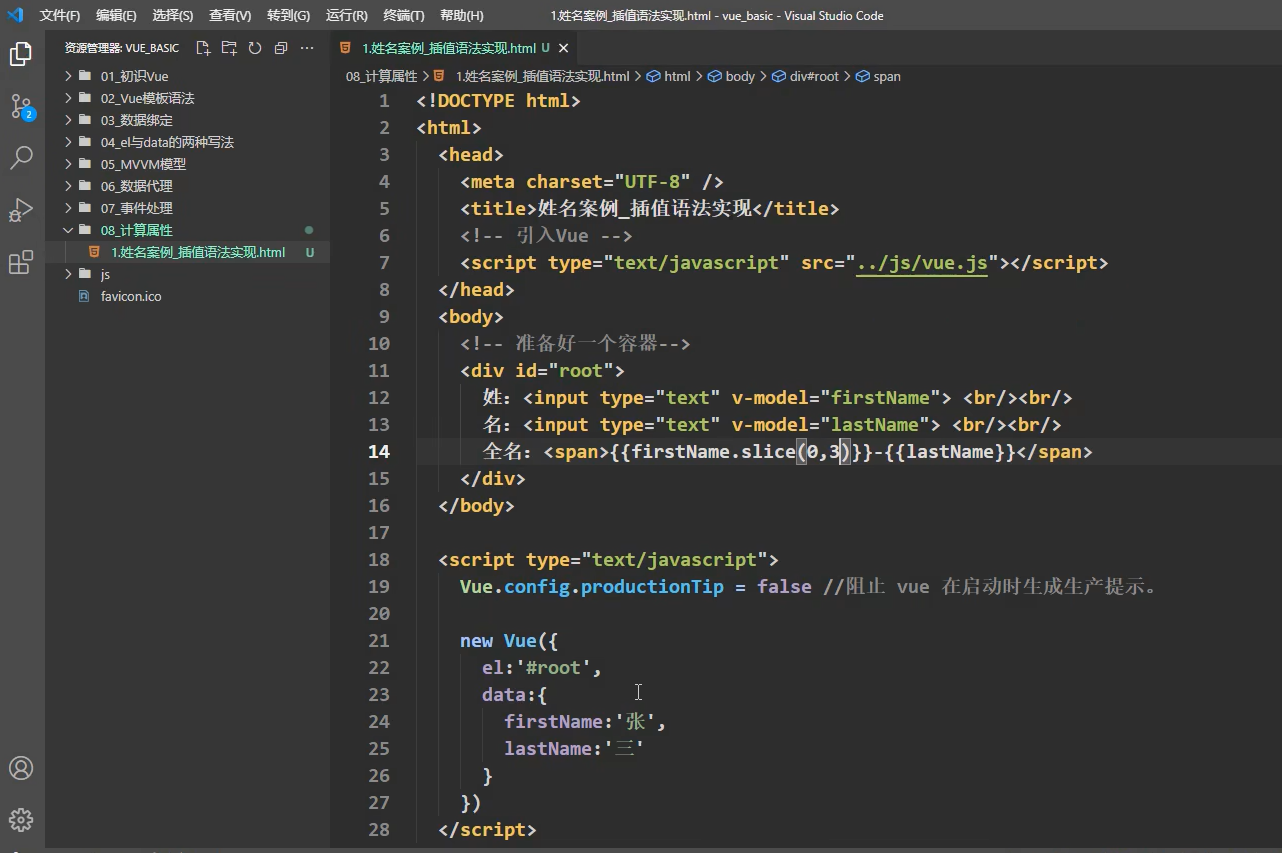Open the 编辑(E) menu
This screenshot has width=1282, height=853.
coord(116,16)
